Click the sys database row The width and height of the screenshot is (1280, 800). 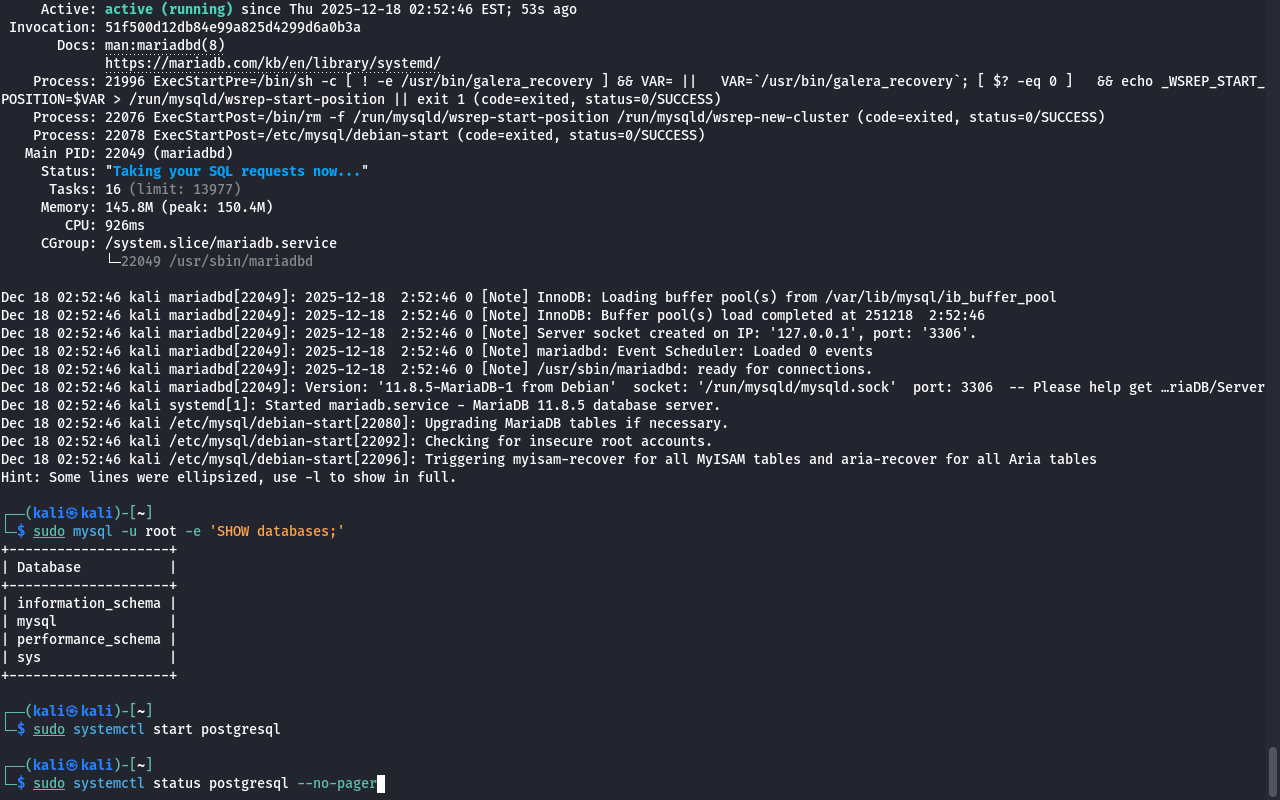(x=29, y=657)
